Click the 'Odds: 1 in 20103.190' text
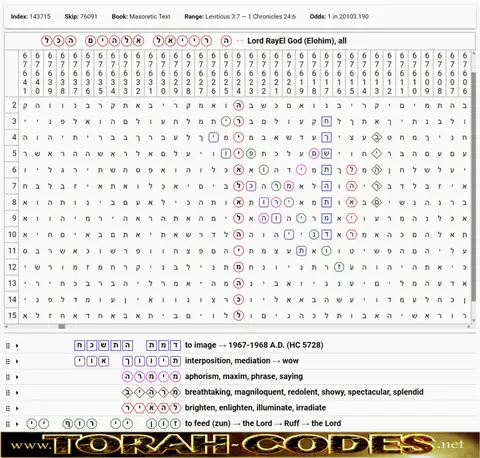 339,16
